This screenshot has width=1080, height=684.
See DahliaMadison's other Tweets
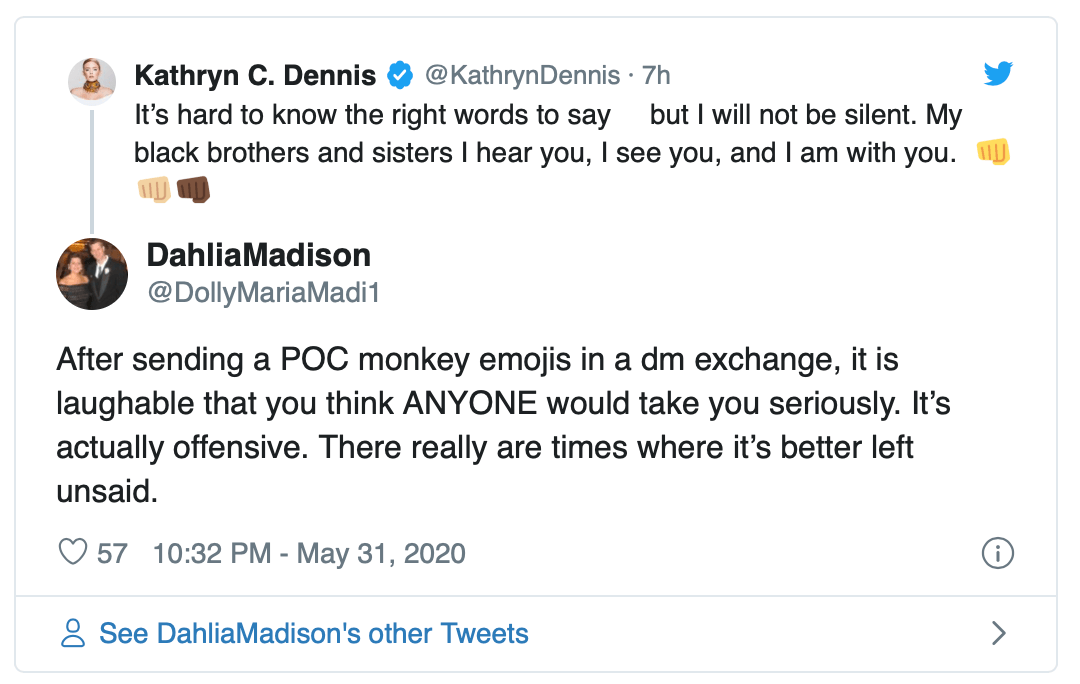314,633
